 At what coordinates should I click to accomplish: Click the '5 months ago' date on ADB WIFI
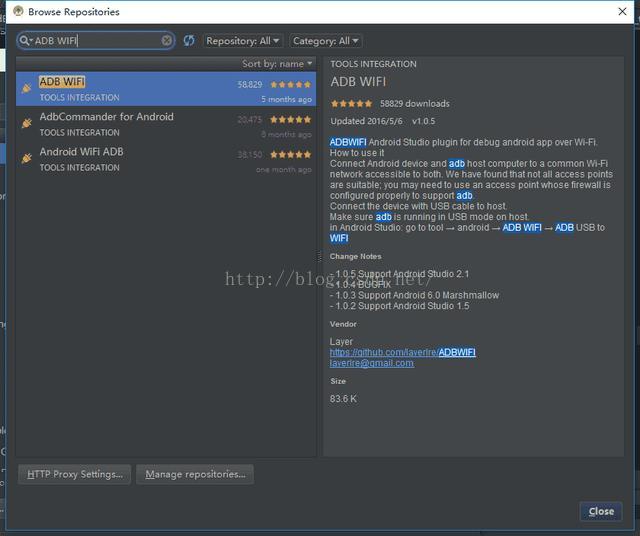pos(286,99)
